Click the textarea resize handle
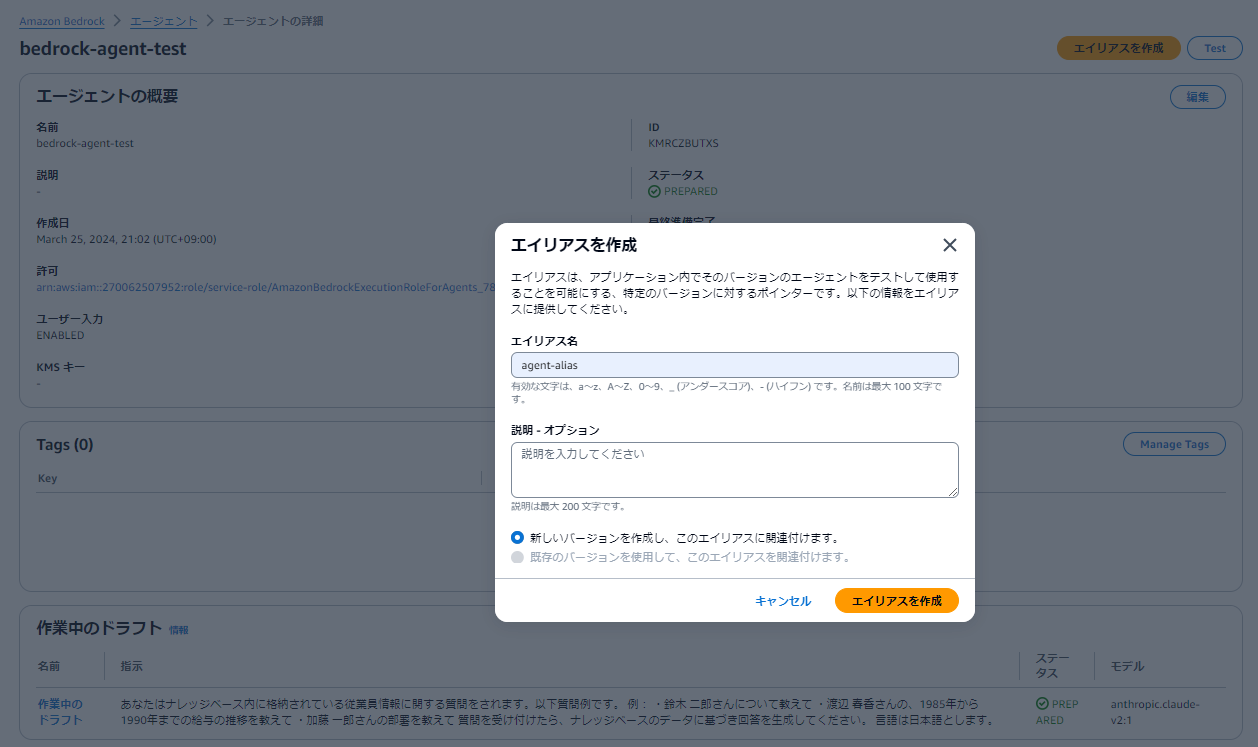The width and height of the screenshot is (1258, 747). pos(954,491)
